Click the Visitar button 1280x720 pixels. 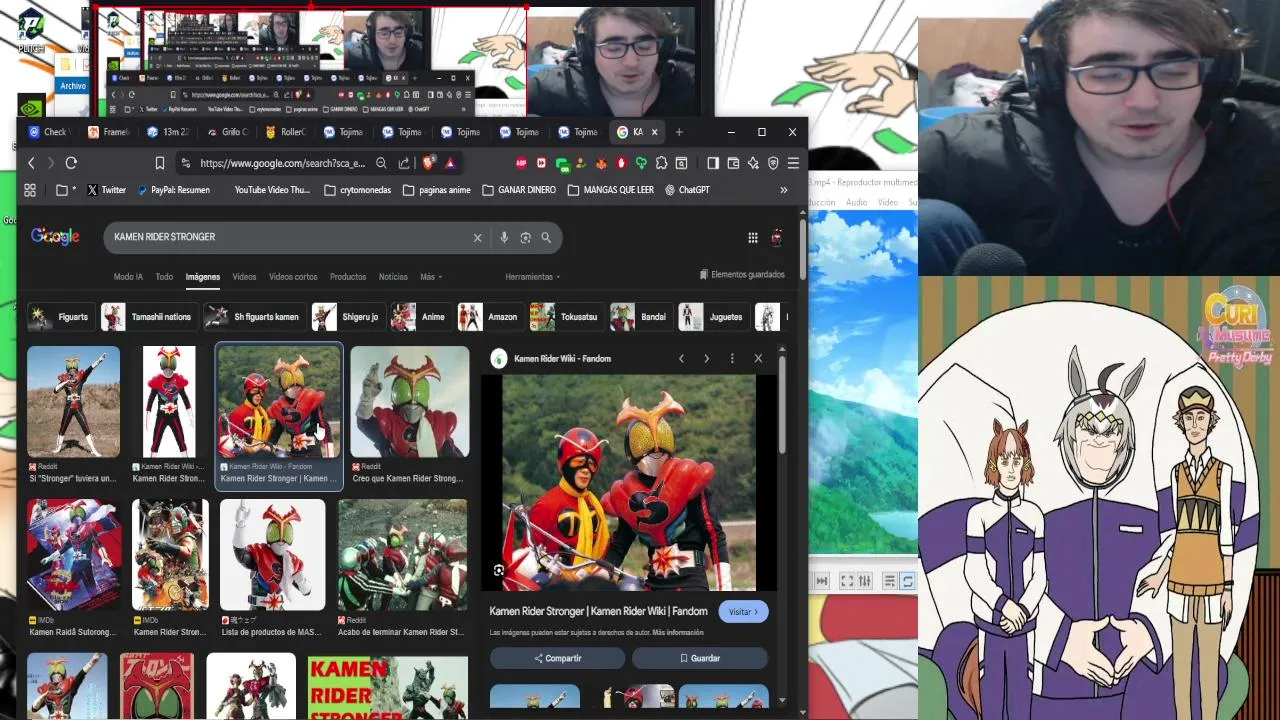pos(743,612)
